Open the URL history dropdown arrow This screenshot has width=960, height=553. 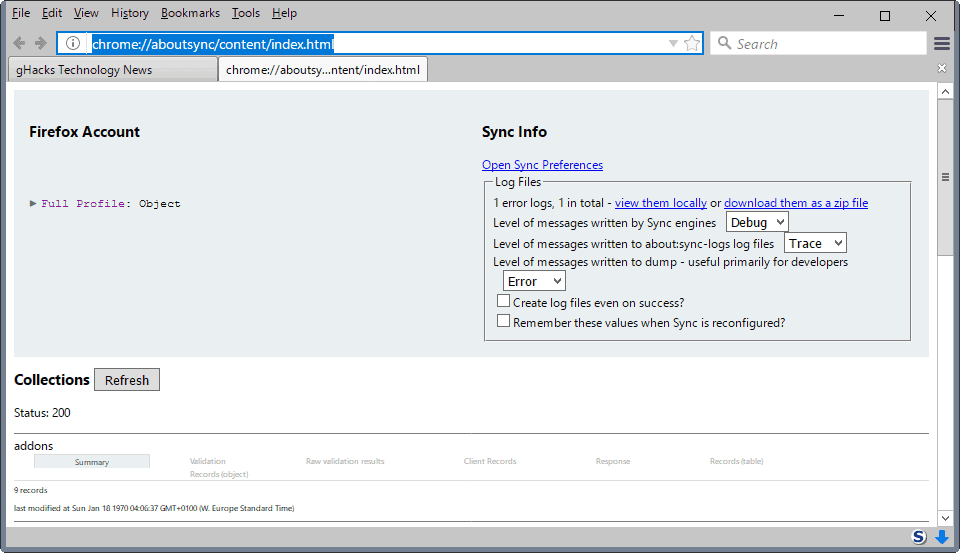click(673, 43)
